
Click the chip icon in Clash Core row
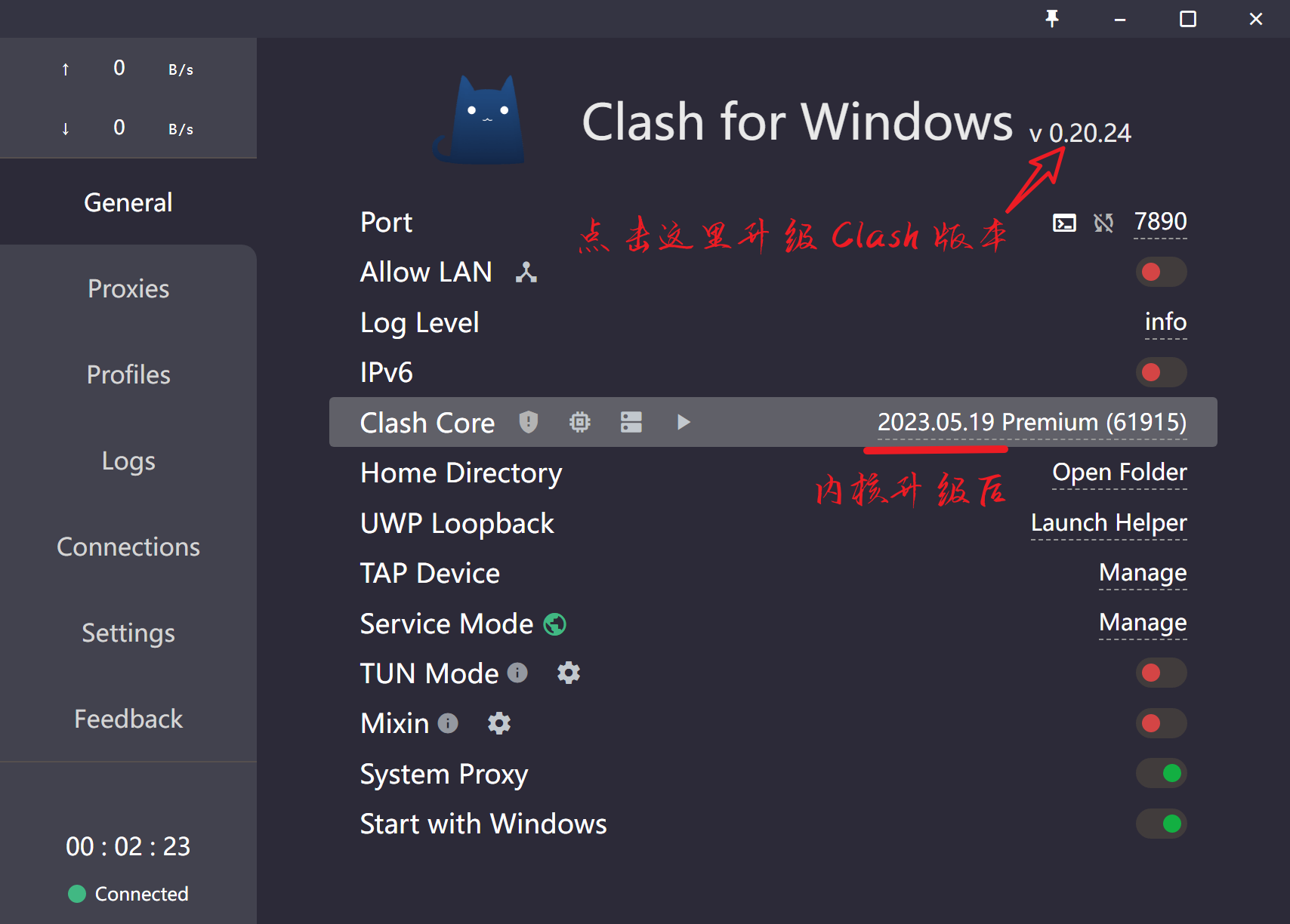tap(579, 422)
